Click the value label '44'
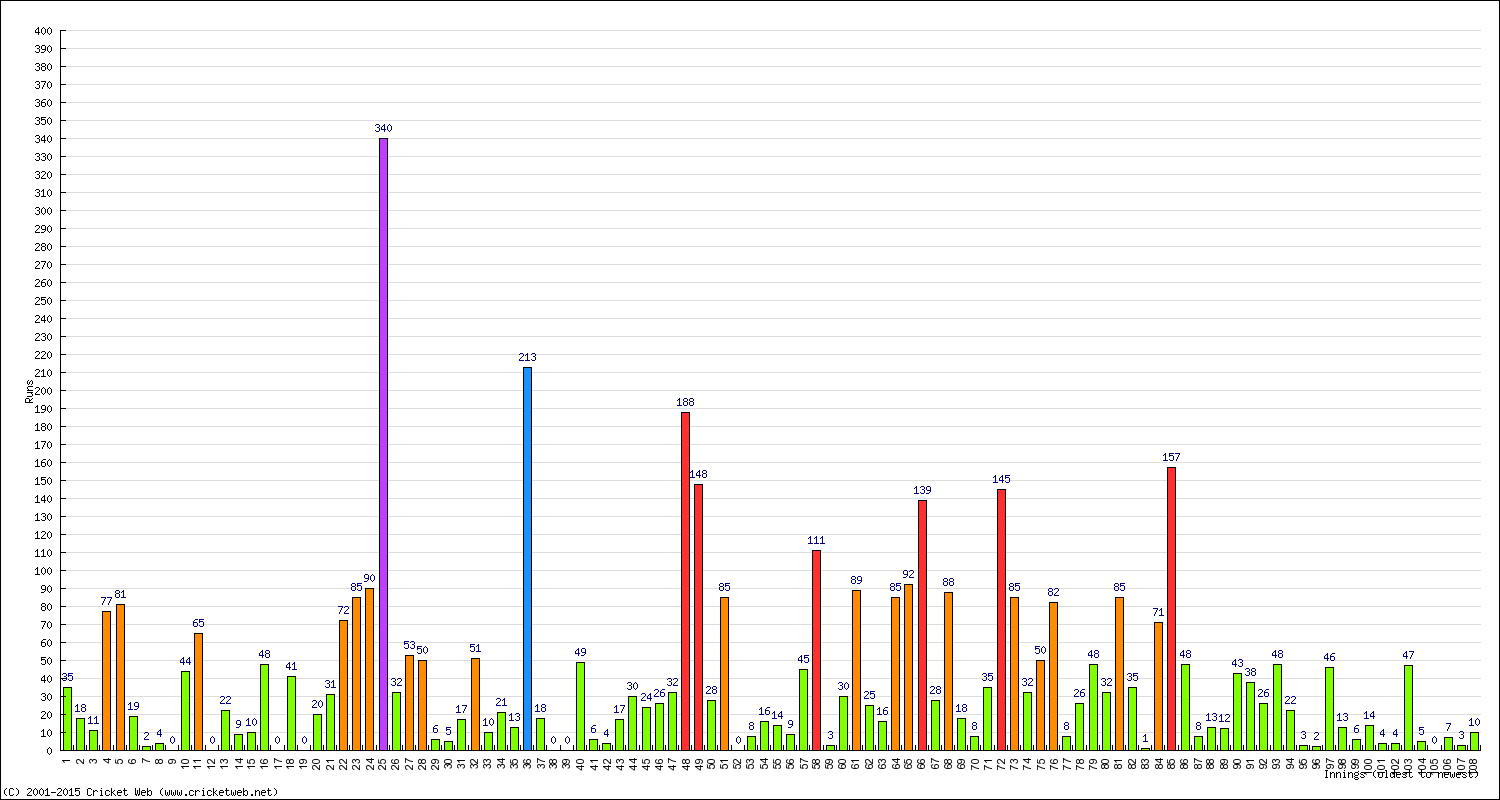This screenshot has width=1500, height=800. pos(185,661)
